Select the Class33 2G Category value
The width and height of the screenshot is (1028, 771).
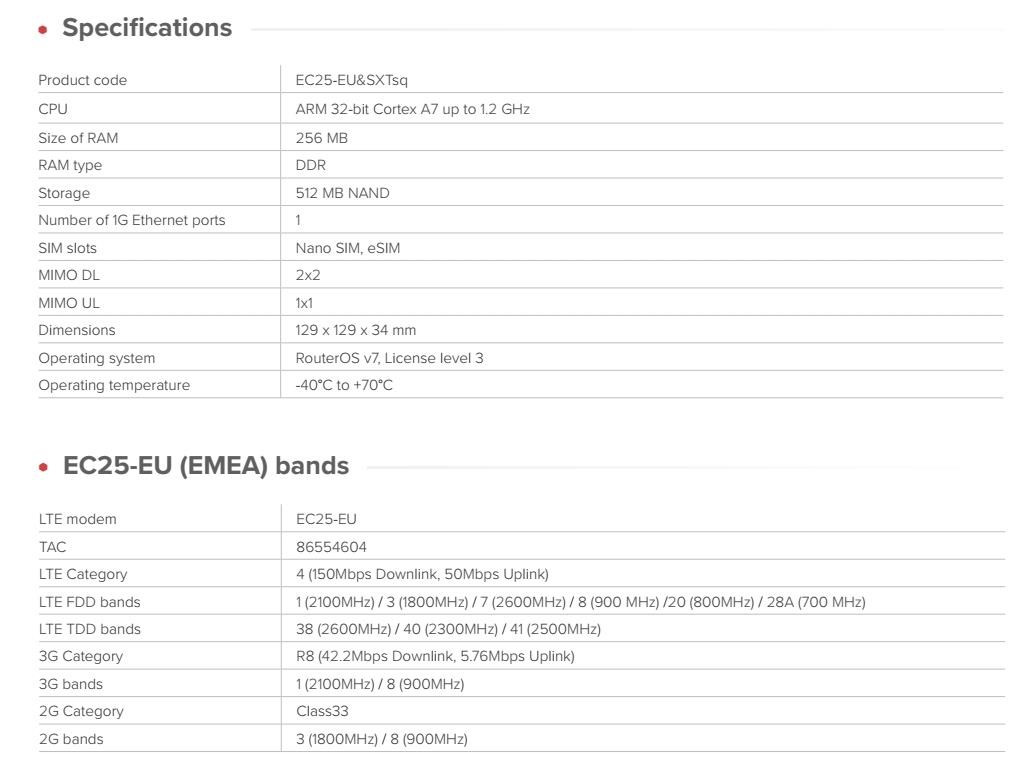[322, 712]
